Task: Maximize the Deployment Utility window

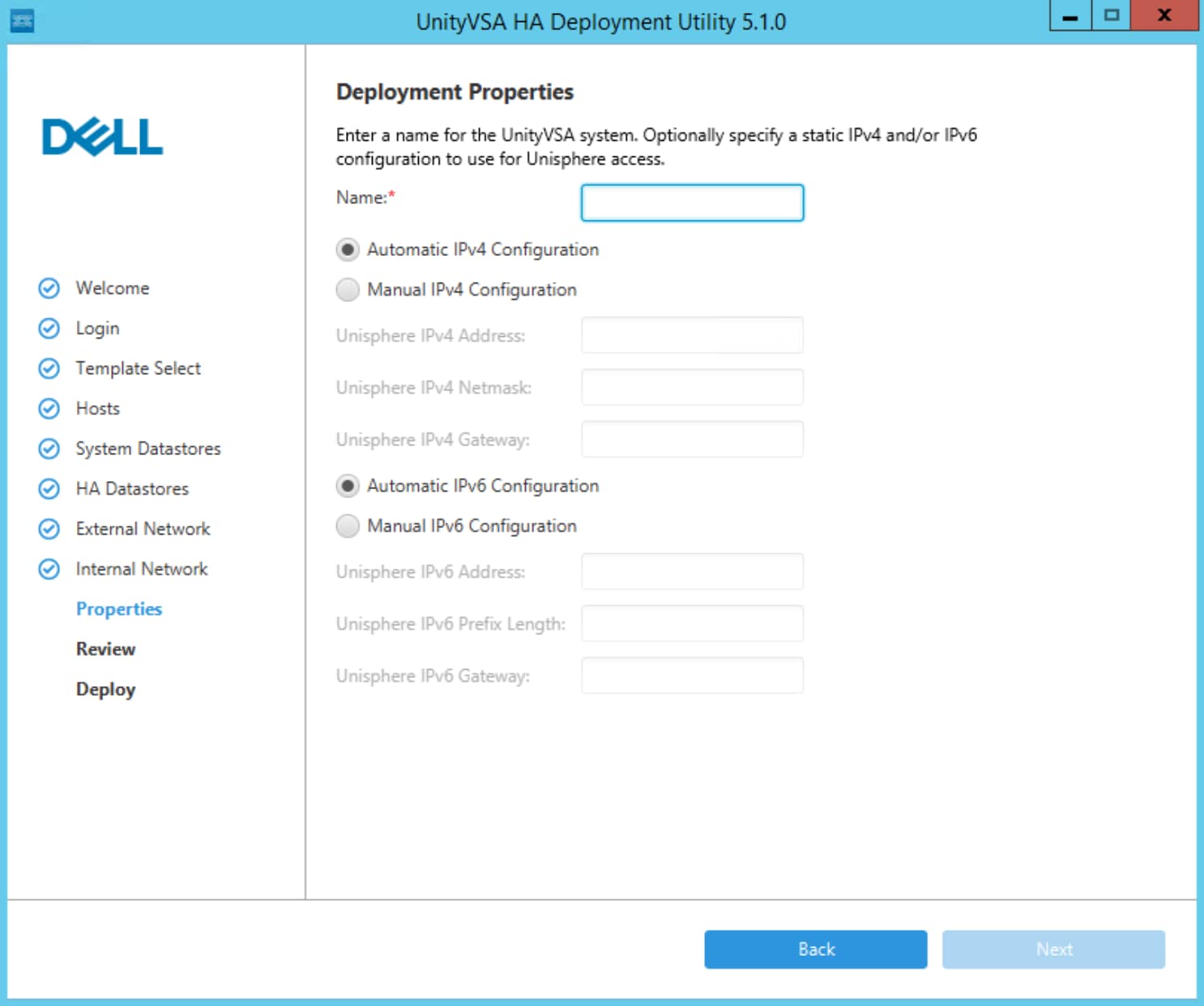Action: point(1112,15)
